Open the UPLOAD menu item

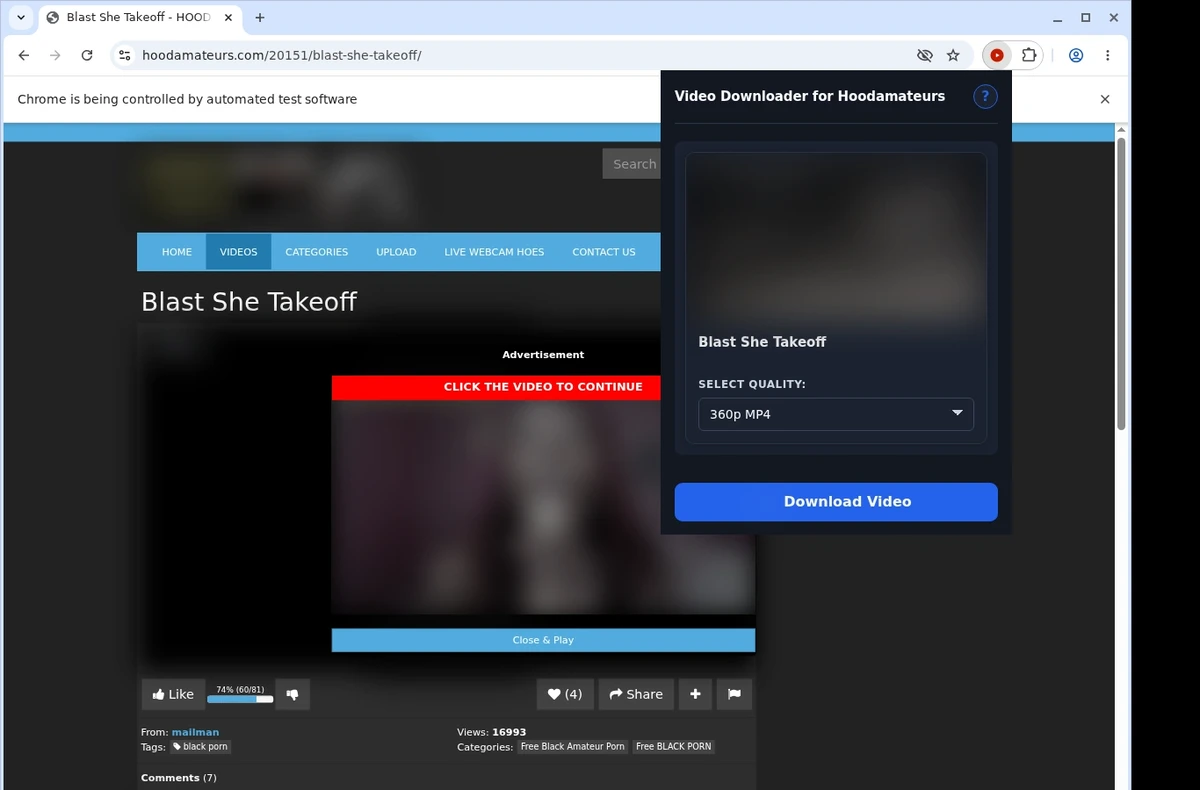click(396, 252)
